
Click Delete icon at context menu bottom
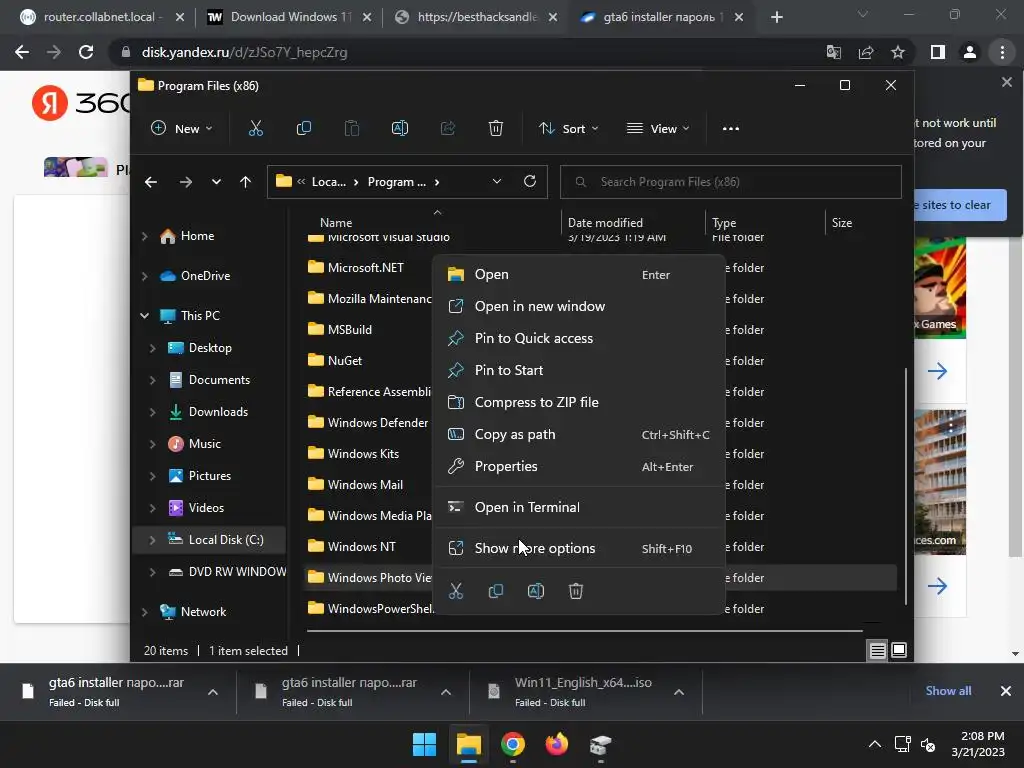(x=575, y=592)
